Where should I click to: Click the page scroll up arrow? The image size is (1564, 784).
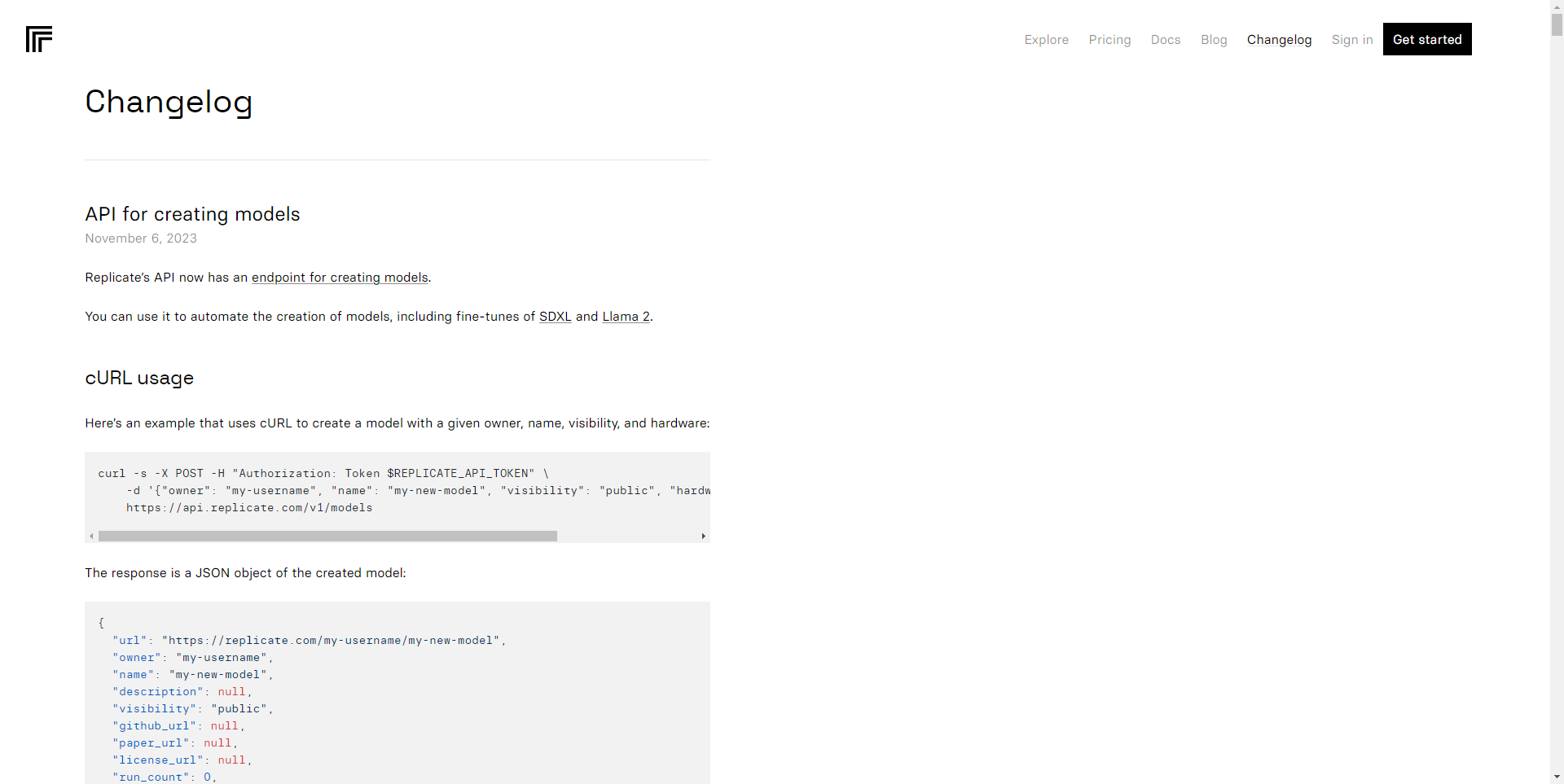click(x=1557, y=6)
